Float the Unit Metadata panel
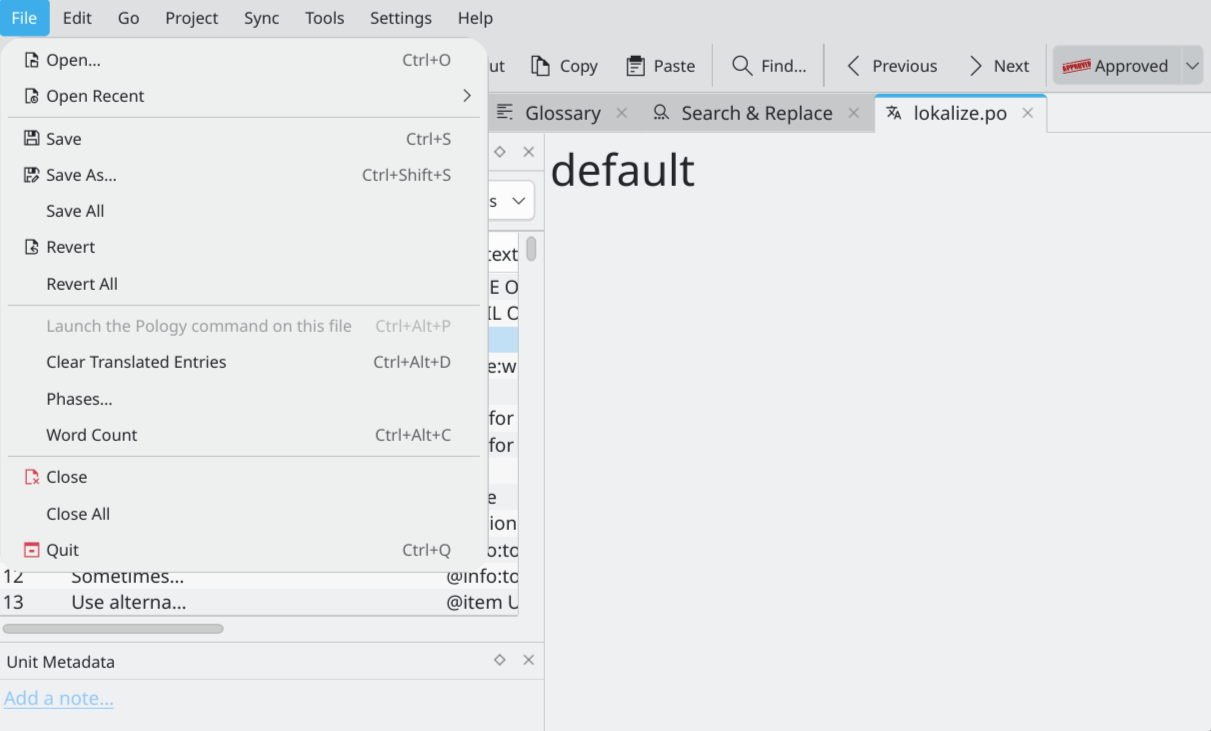This screenshot has width=1211, height=731. click(x=500, y=660)
